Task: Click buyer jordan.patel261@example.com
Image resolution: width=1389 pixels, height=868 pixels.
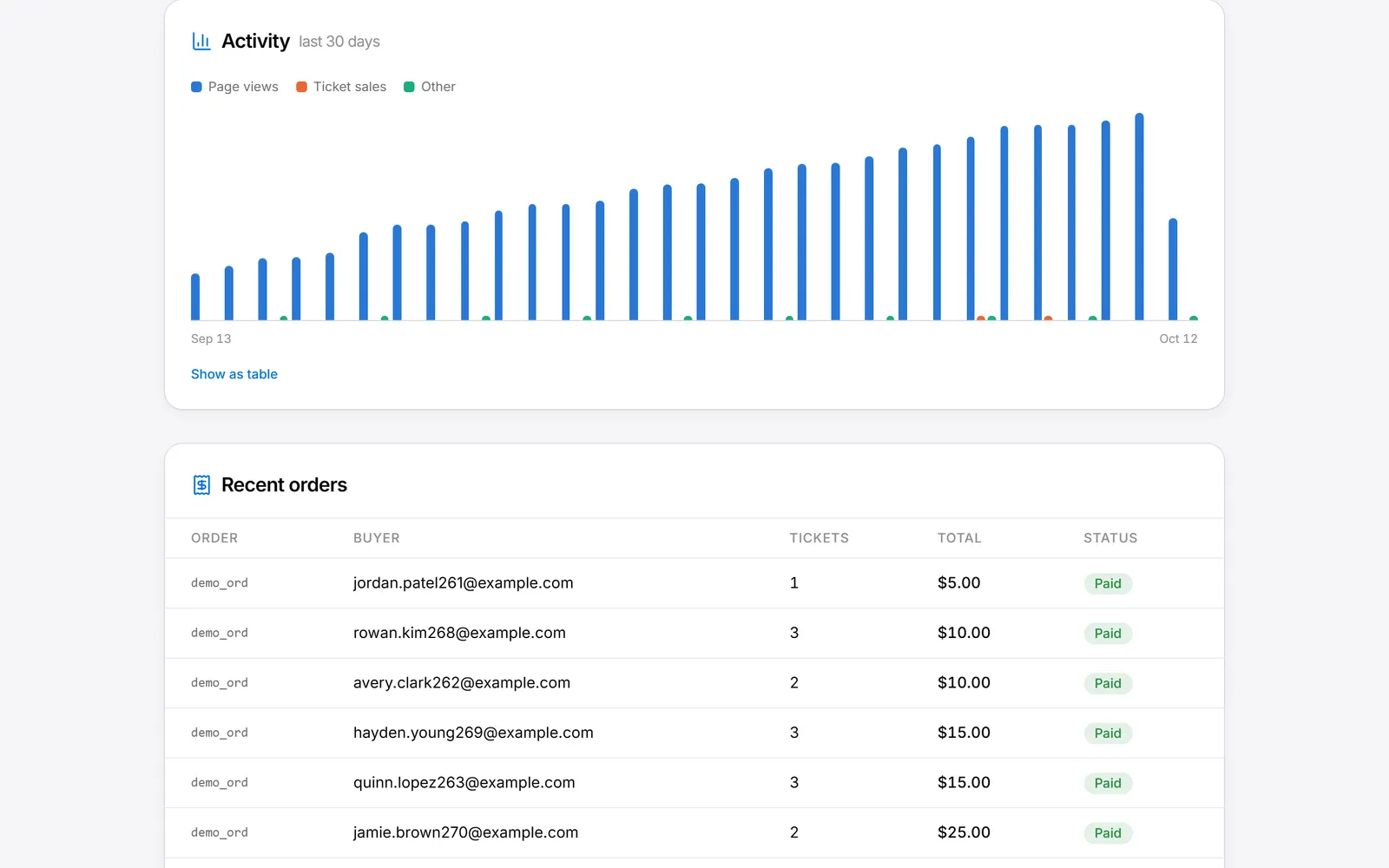Action: [x=464, y=583]
